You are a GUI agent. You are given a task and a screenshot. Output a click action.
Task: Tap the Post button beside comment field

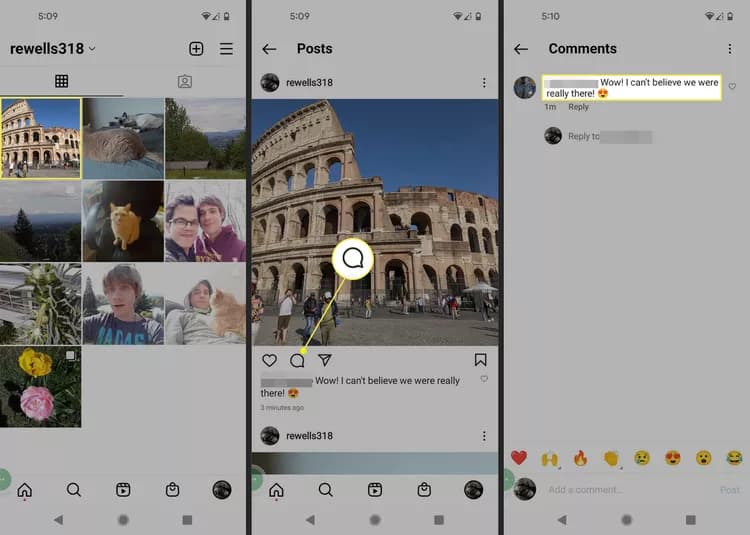(x=729, y=490)
